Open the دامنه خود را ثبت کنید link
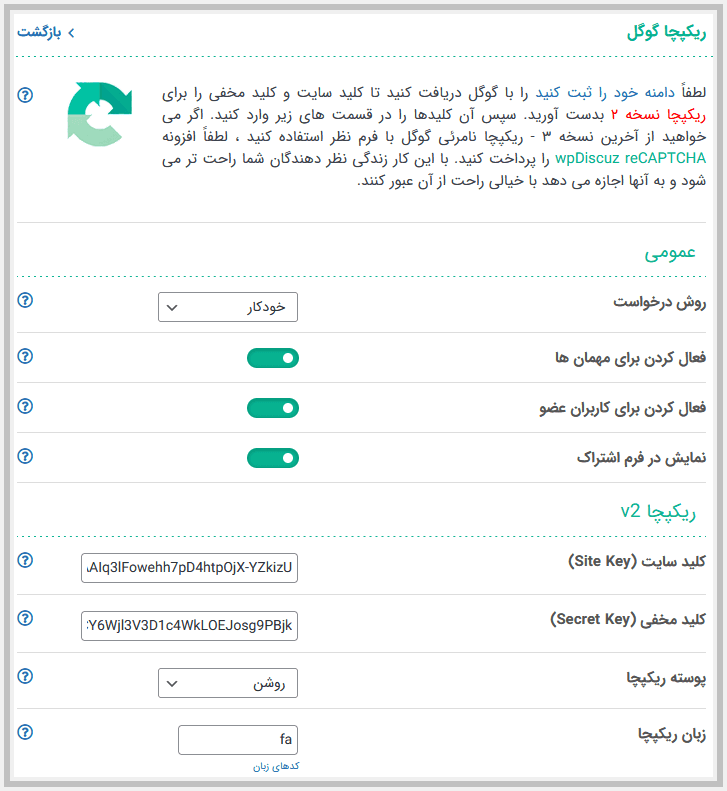This screenshot has width=727, height=791. [x=605, y=93]
